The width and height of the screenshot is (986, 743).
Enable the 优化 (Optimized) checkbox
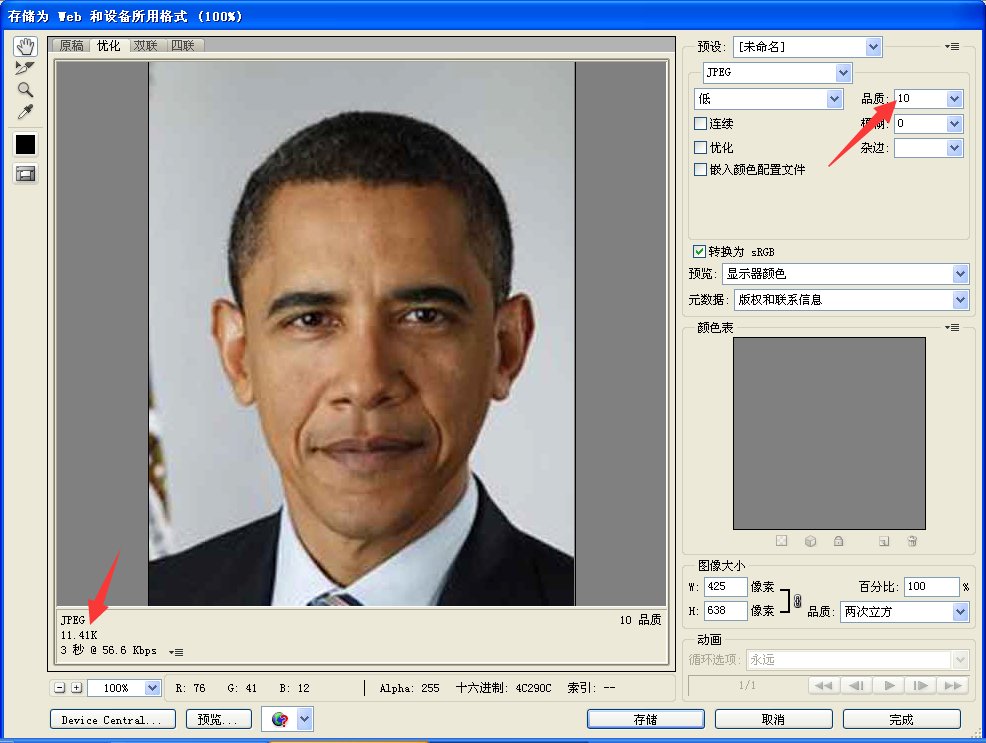(701, 147)
